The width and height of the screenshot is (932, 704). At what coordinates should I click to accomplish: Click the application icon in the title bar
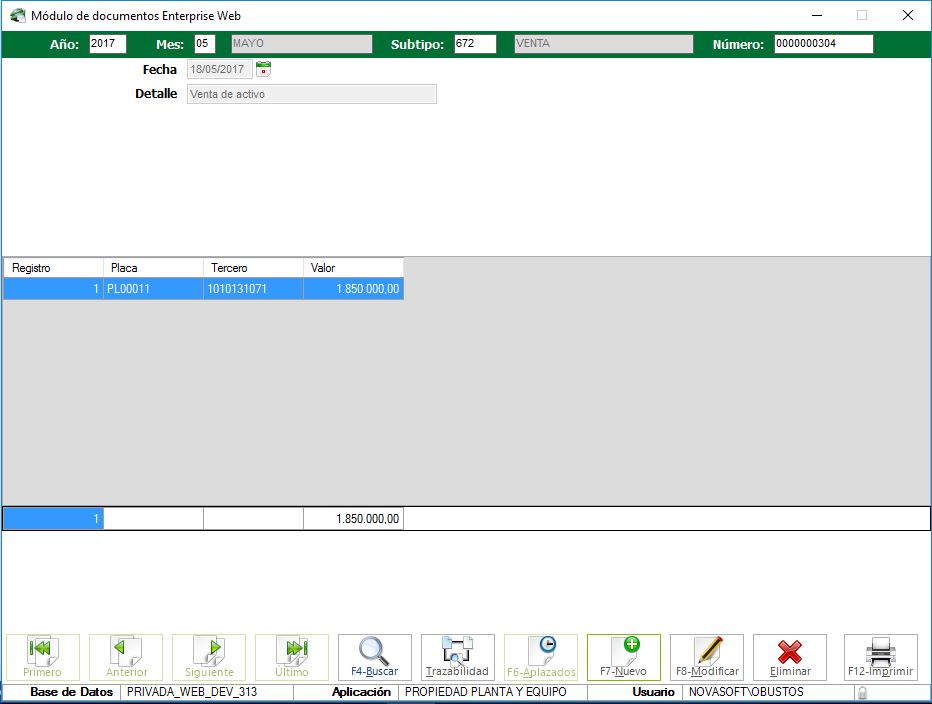pyautogui.click(x=18, y=15)
